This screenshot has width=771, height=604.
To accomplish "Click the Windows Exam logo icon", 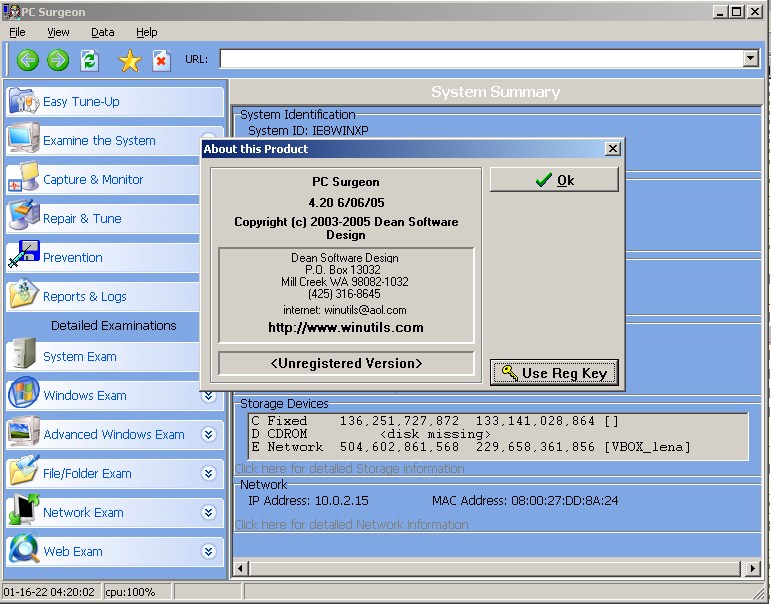I will 24,393.
